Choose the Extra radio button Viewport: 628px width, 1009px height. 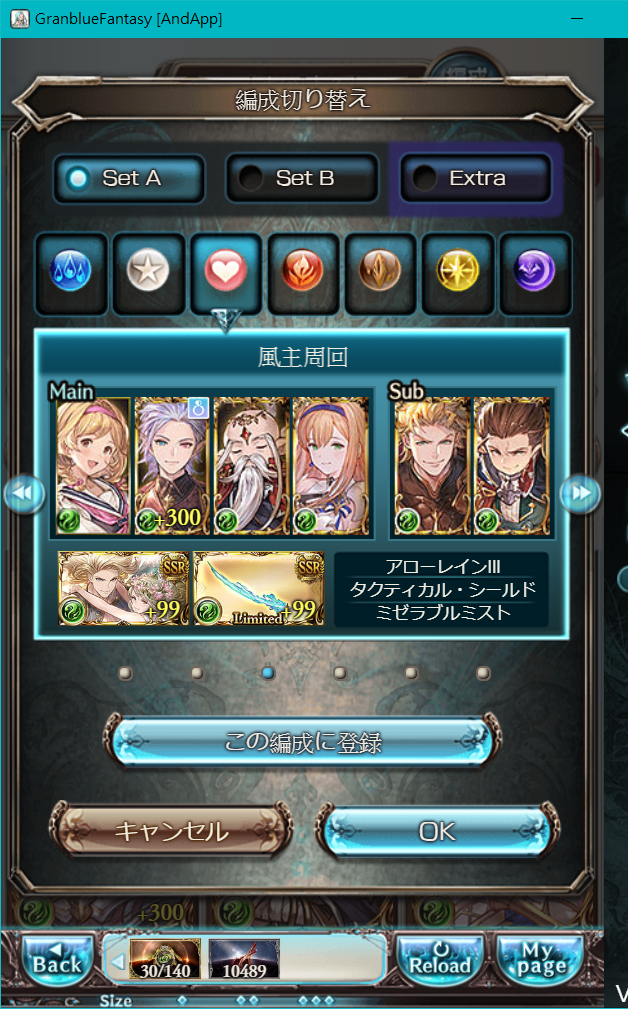[476, 178]
